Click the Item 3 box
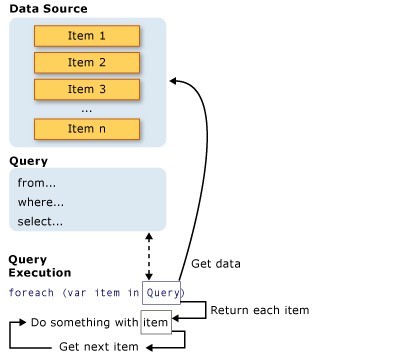The height and width of the screenshot is (362, 403). [87, 89]
